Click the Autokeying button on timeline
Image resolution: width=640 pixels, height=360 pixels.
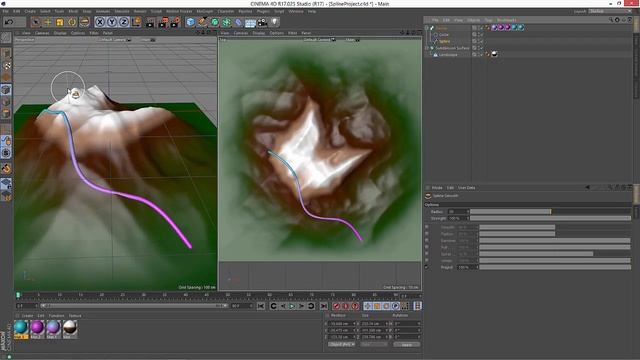click(346, 306)
